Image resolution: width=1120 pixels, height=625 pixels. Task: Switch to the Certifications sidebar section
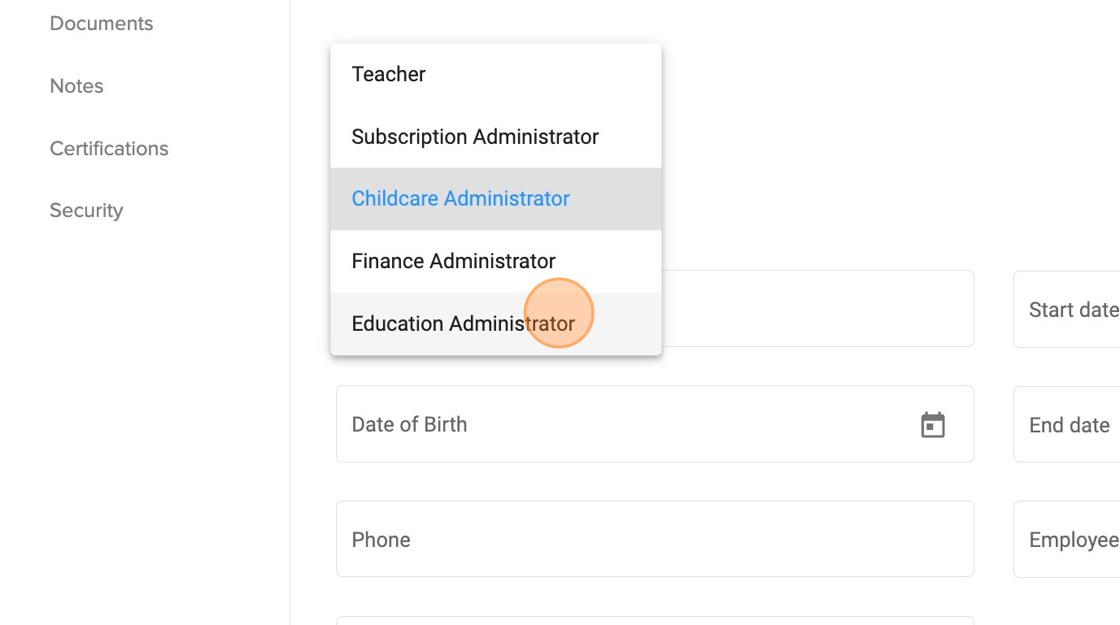109,148
